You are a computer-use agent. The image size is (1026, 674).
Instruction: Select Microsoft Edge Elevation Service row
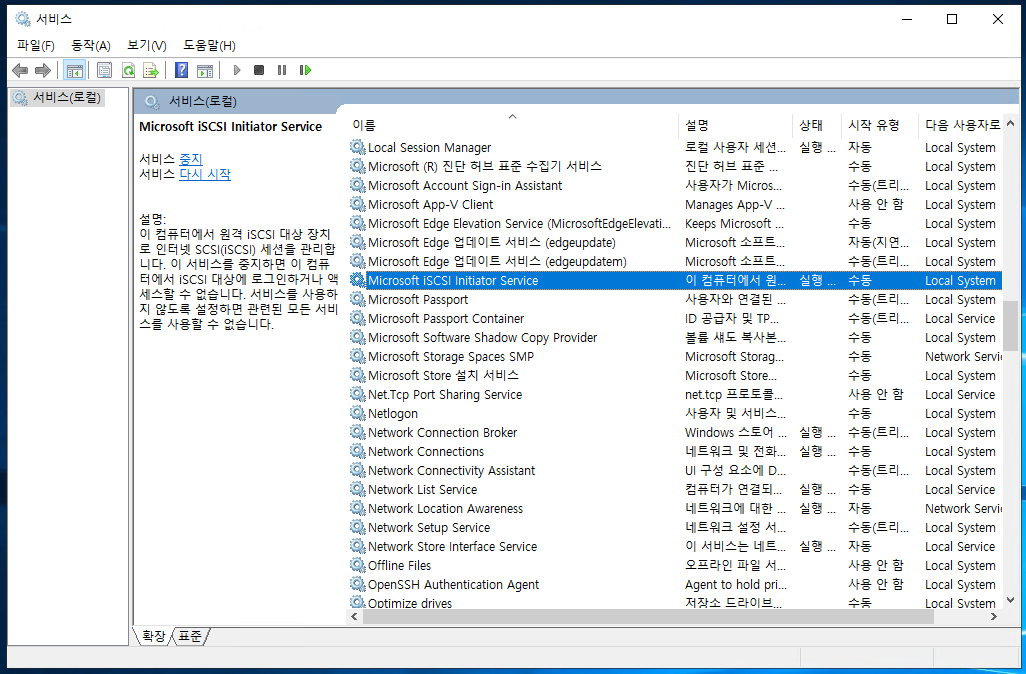675,223
